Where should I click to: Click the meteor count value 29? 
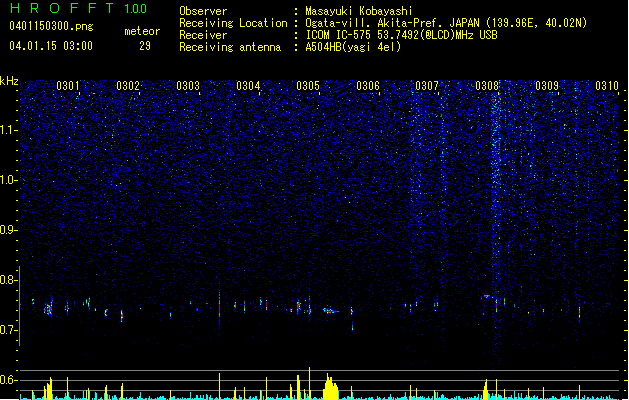145,46
